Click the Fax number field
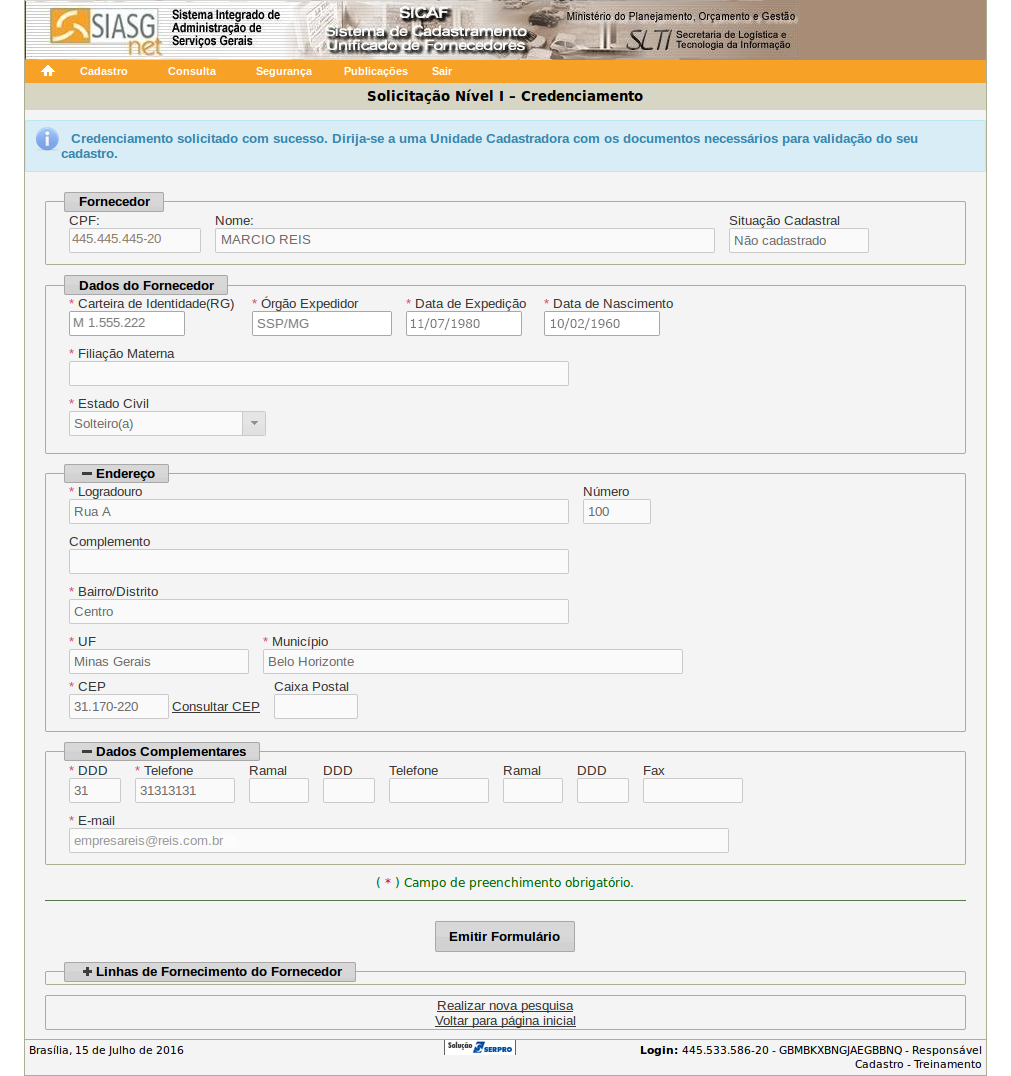The image size is (1011, 1076). 693,791
